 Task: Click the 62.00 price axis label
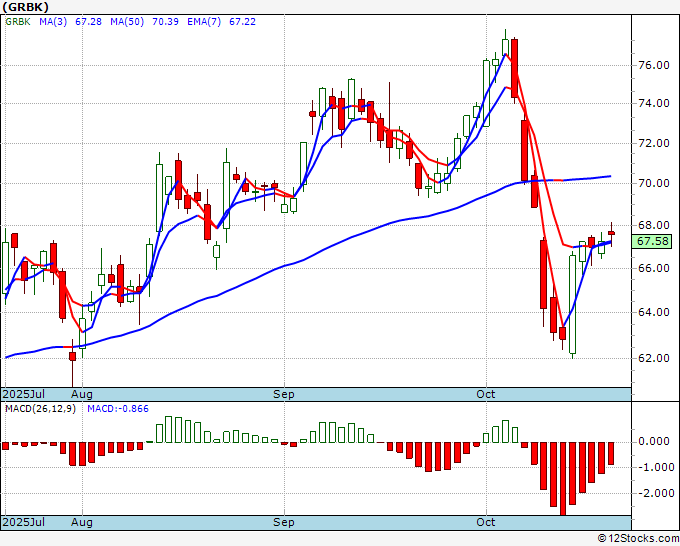[x=654, y=358]
